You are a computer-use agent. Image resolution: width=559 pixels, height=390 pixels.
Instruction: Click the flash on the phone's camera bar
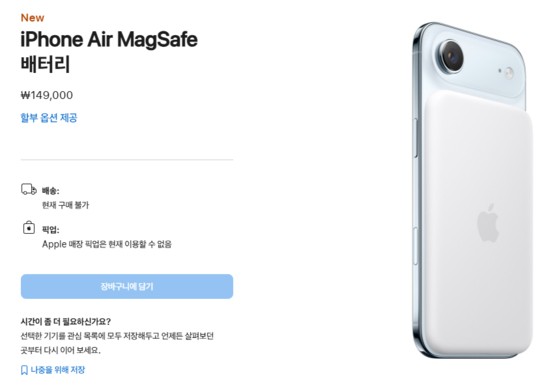509,73
